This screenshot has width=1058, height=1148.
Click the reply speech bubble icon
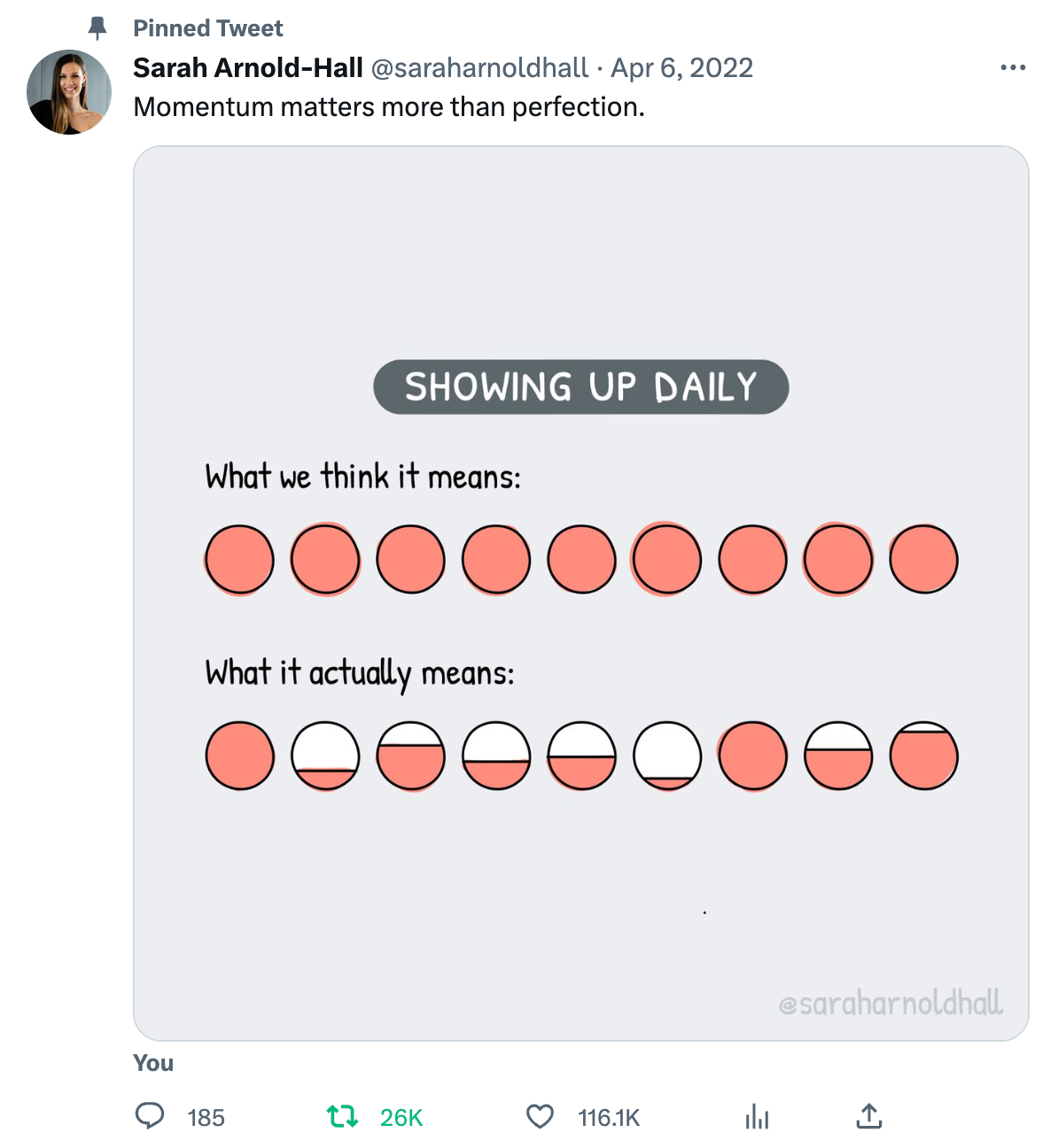(150, 1116)
